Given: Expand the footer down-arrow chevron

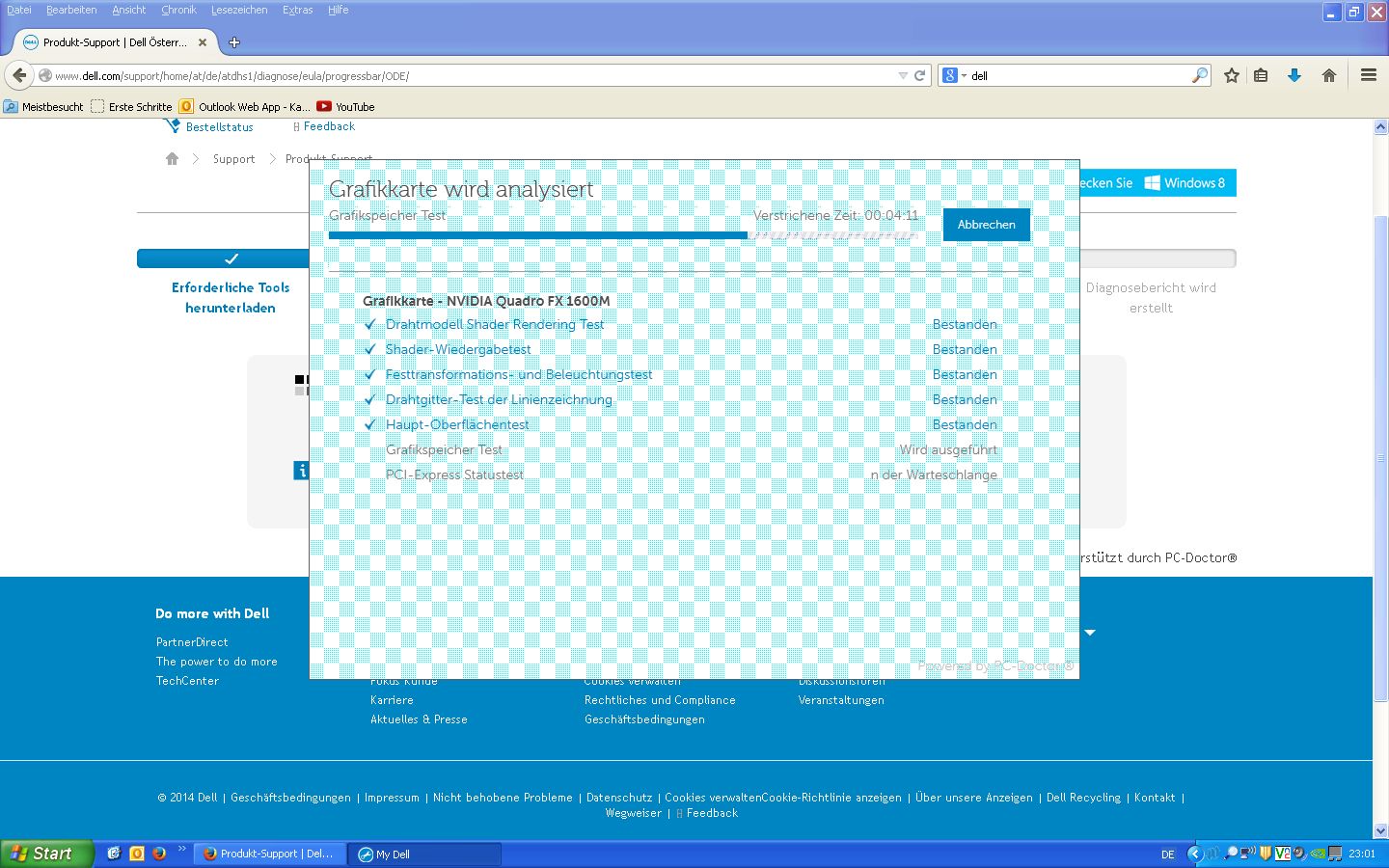Looking at the screenshot, I should click(x=1090, y=633).
